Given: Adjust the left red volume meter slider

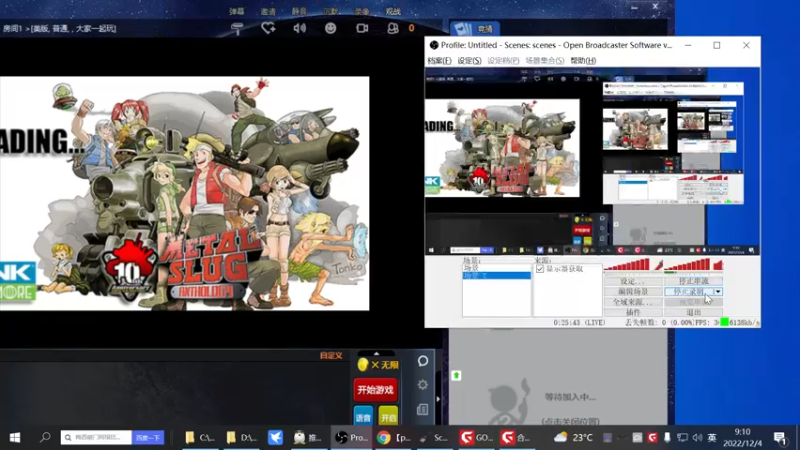Looking at the screenshot, I should [627, 264].
